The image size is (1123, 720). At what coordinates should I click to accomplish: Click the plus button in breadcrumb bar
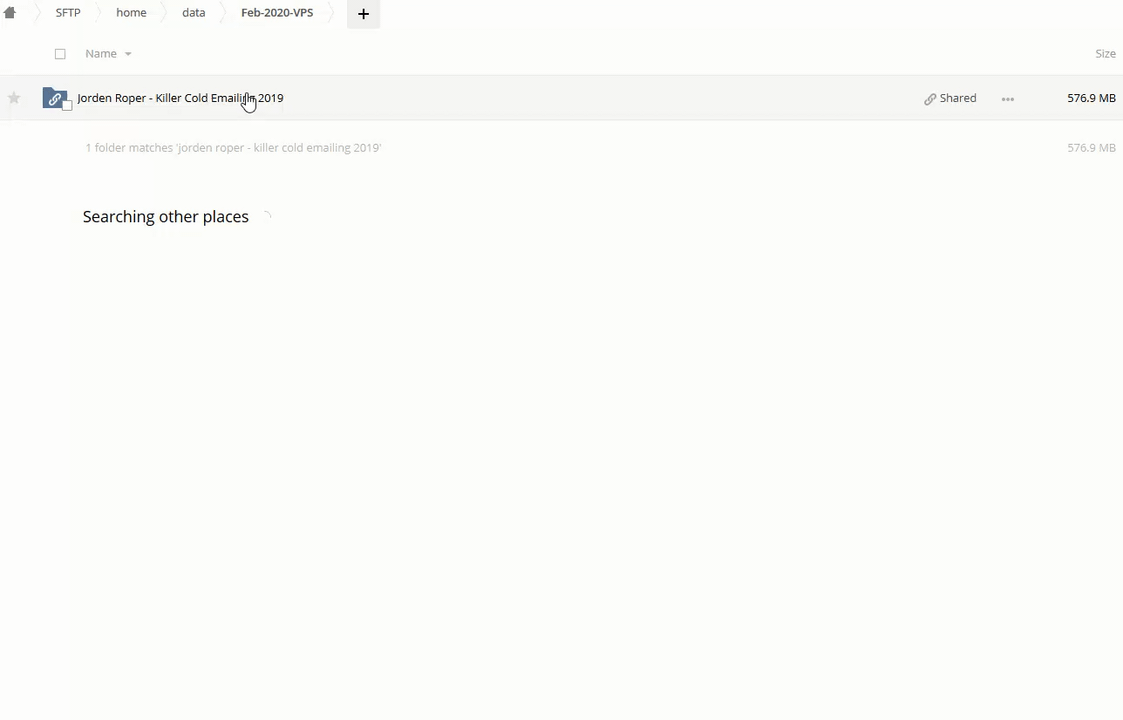coord(363,14)
